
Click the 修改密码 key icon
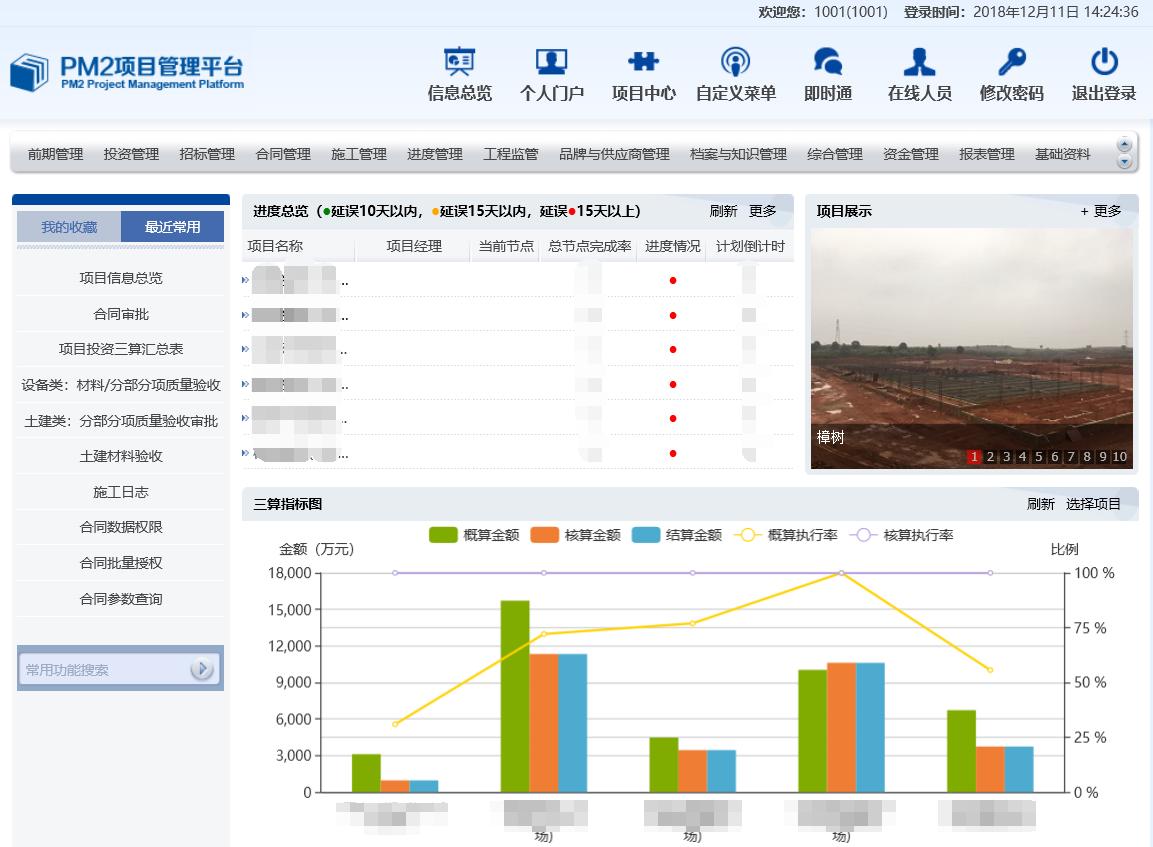tap(1011, 63)
